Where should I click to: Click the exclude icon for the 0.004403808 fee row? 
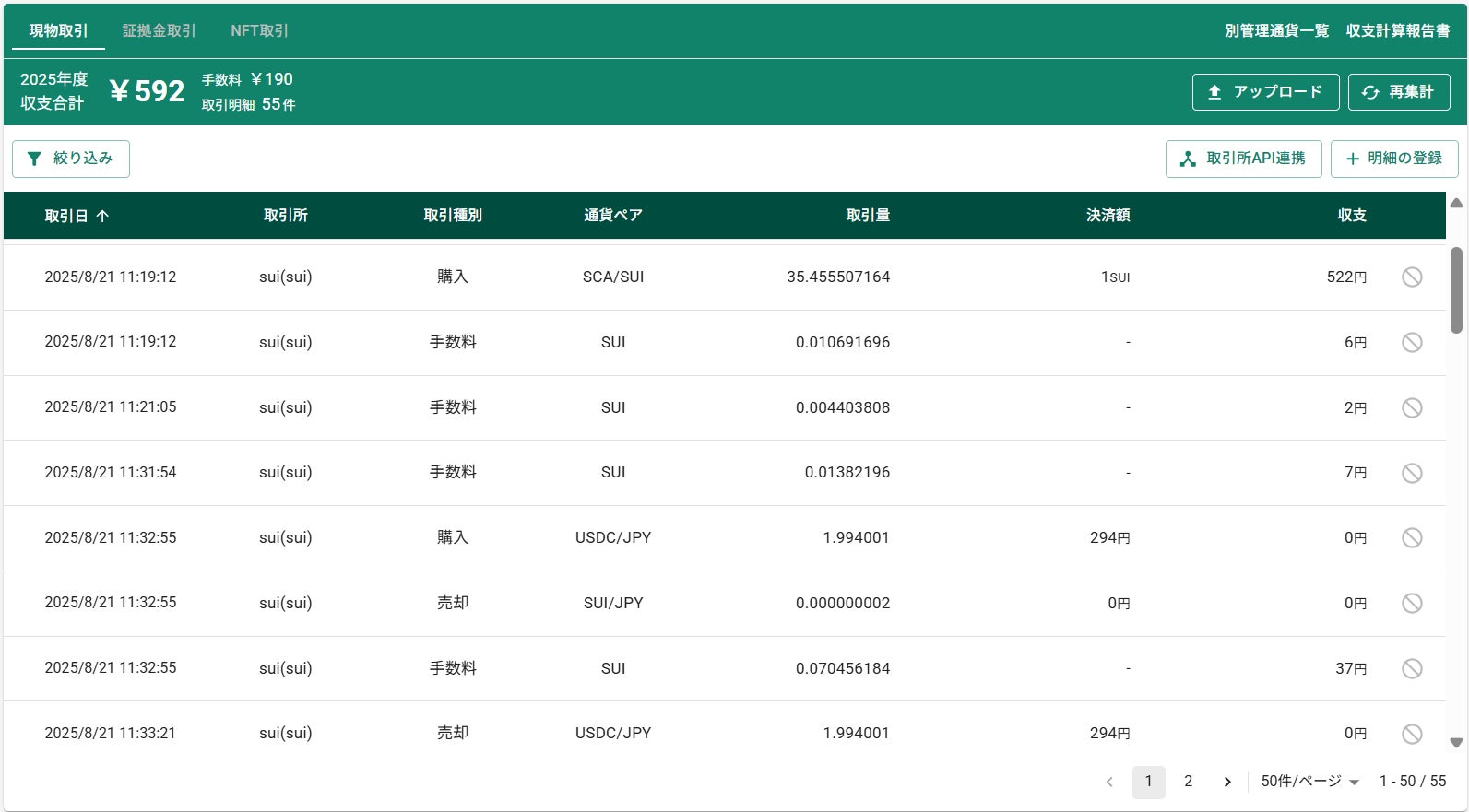(1412, 407)
